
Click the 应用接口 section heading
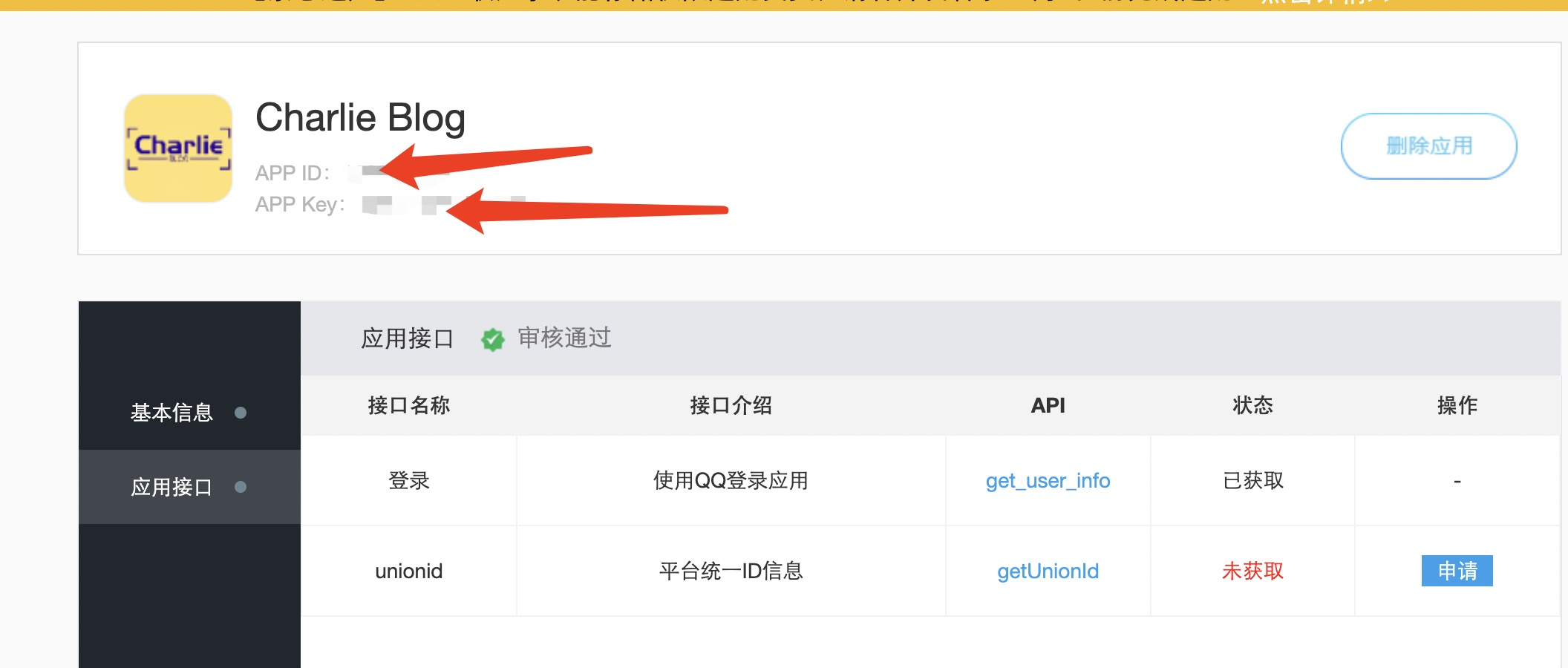[407, 338]
